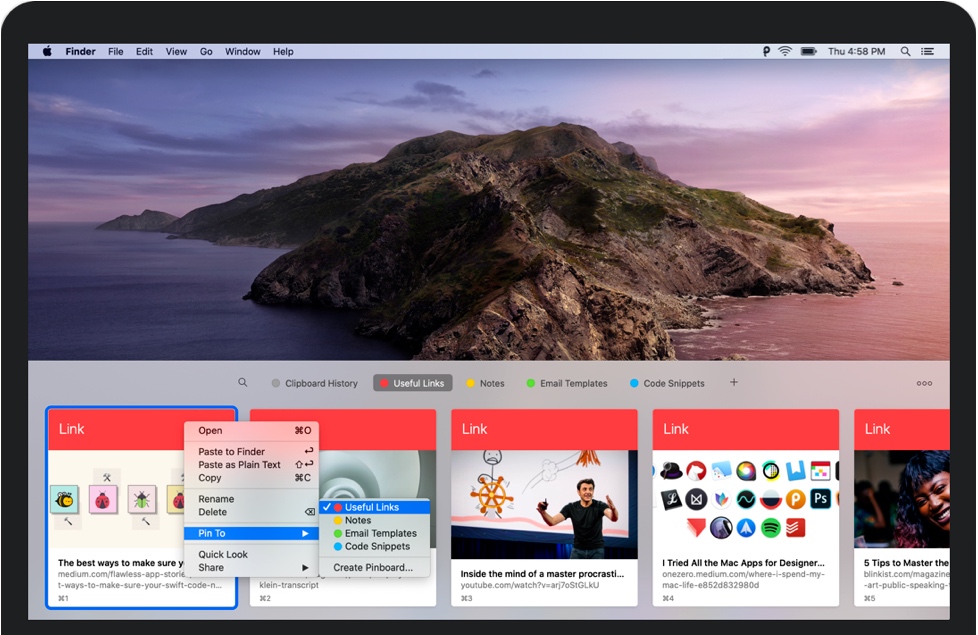
Task: Click the battery status icon
Action: point(808,52)
